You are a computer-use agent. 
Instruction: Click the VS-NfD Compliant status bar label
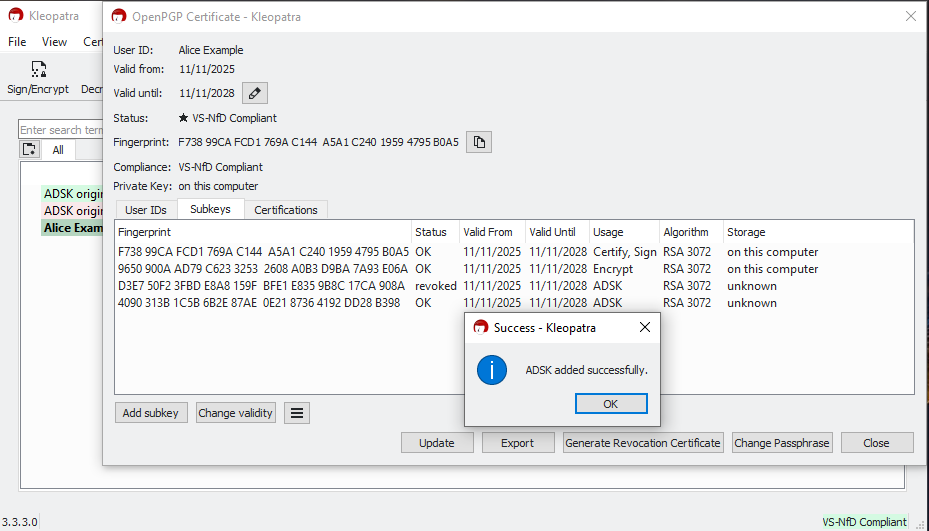pos(864,522)
